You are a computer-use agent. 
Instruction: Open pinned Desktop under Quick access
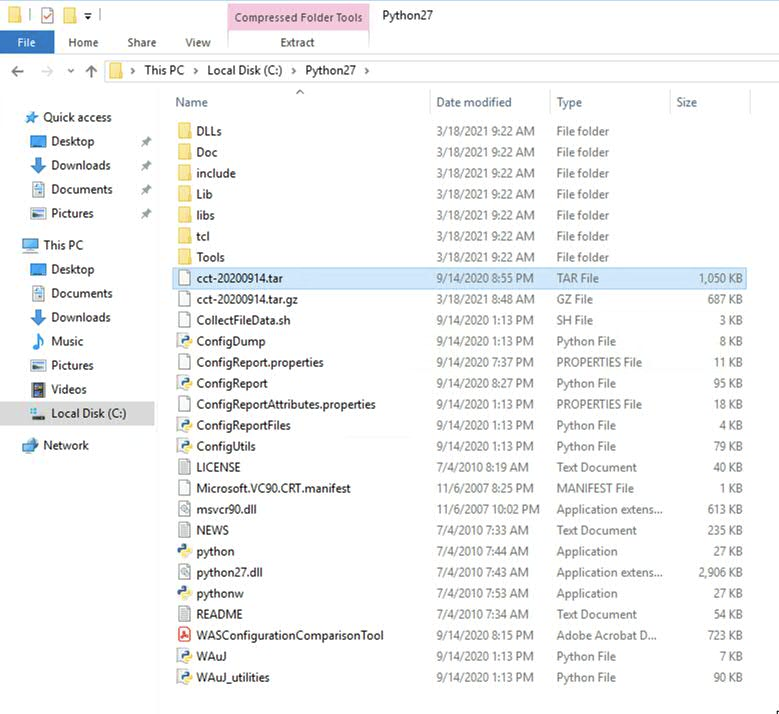[73, 142]
